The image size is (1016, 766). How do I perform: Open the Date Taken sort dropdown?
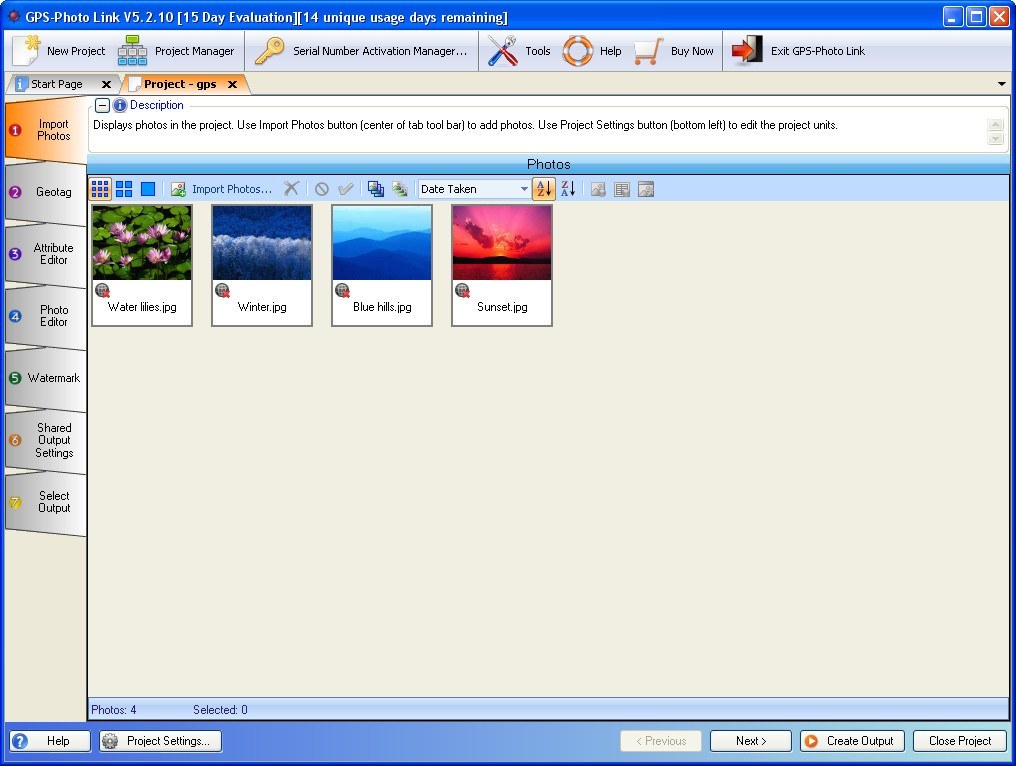click(x=524, y=189)
